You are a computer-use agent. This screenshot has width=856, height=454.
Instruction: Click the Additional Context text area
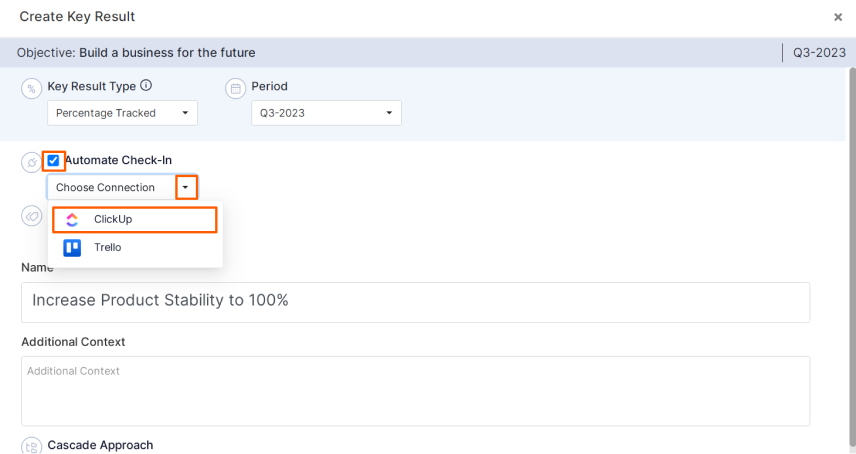point(415,391)
